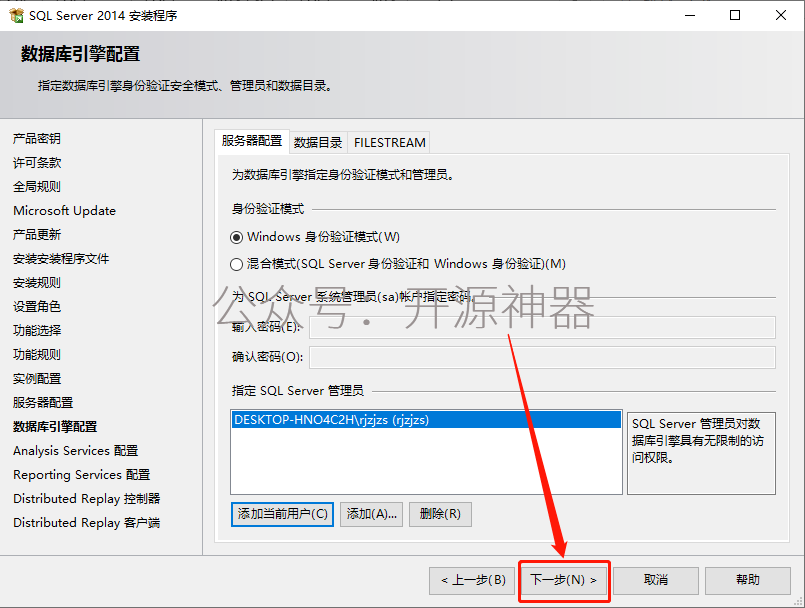This screenshot has width=805, height=608.
Task: Click 功能规则 step in sidebar
Action: coord(37,354)
